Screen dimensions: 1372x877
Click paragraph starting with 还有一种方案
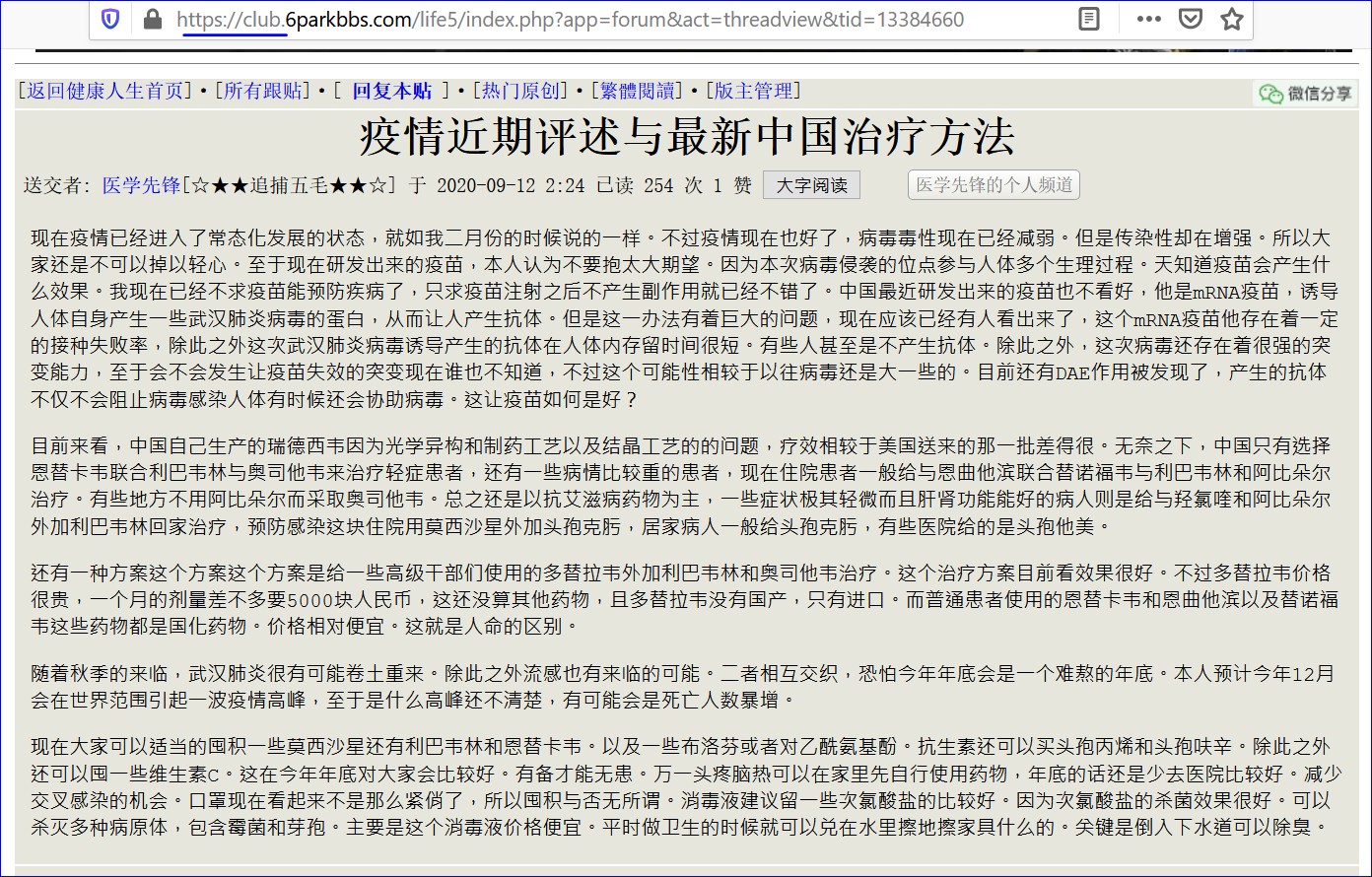(x=684, y=598)
